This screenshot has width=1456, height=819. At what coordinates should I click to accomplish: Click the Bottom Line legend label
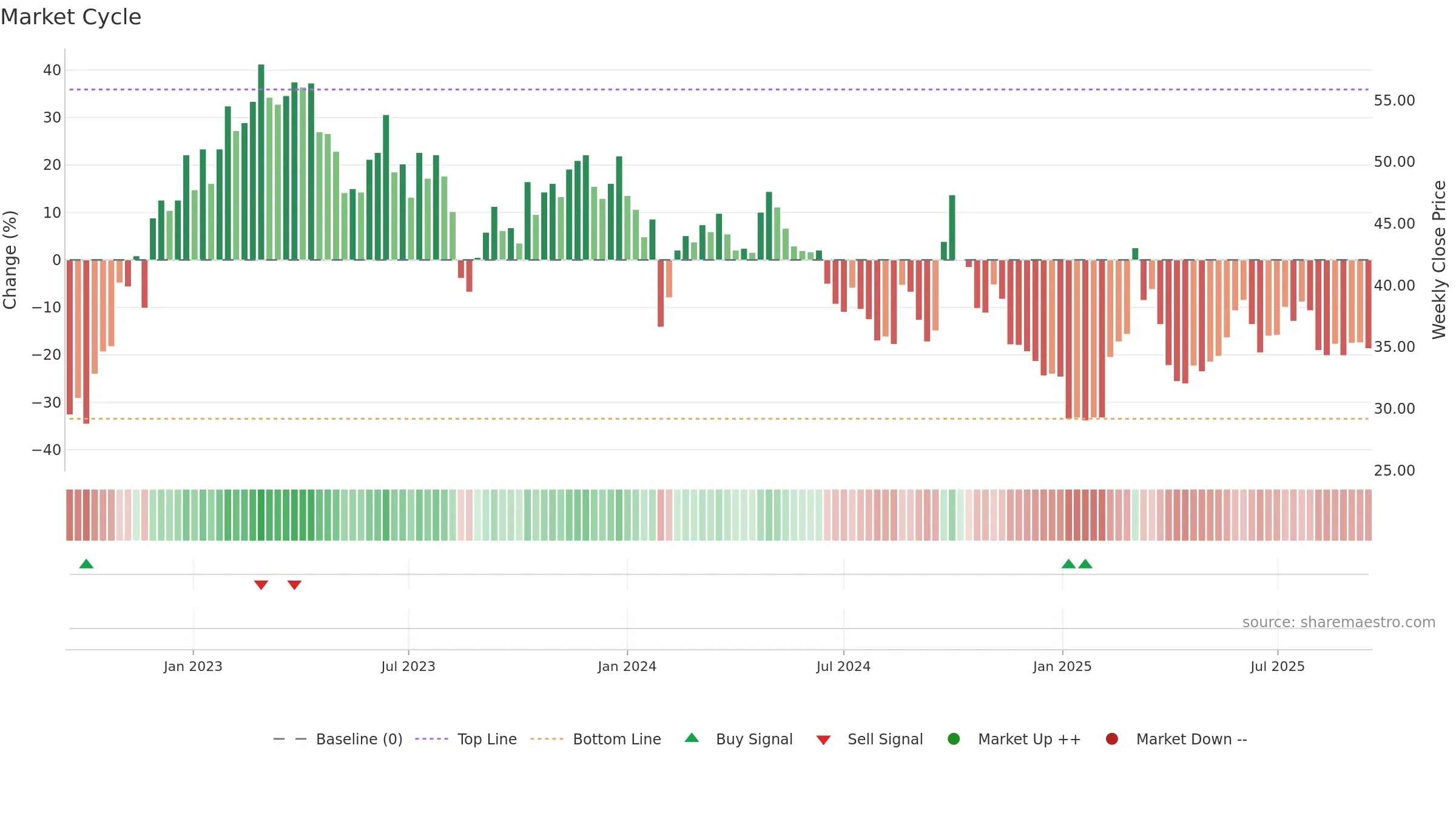point(617,739)
